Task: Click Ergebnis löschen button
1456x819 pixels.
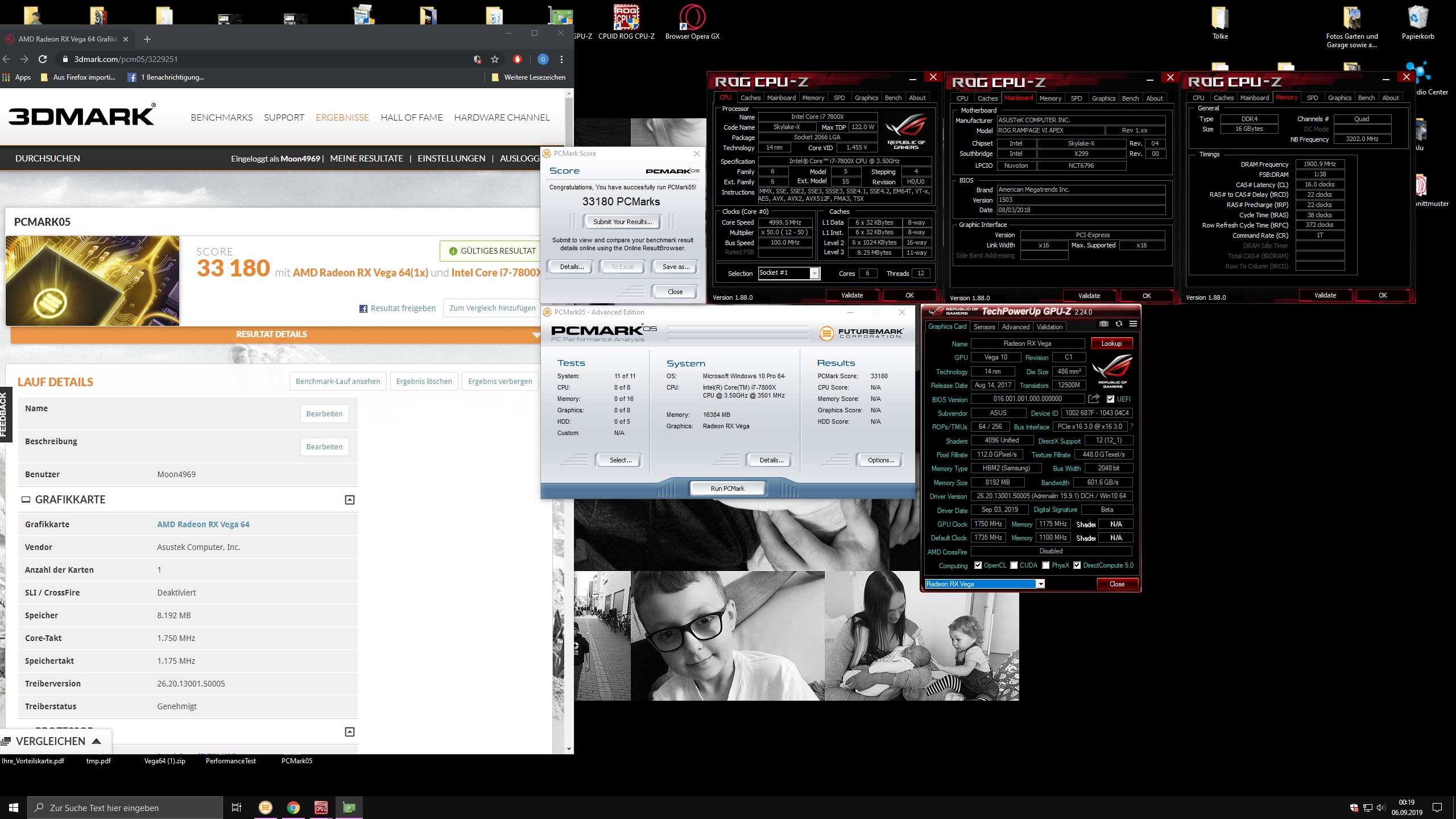Action: (424, 381)
